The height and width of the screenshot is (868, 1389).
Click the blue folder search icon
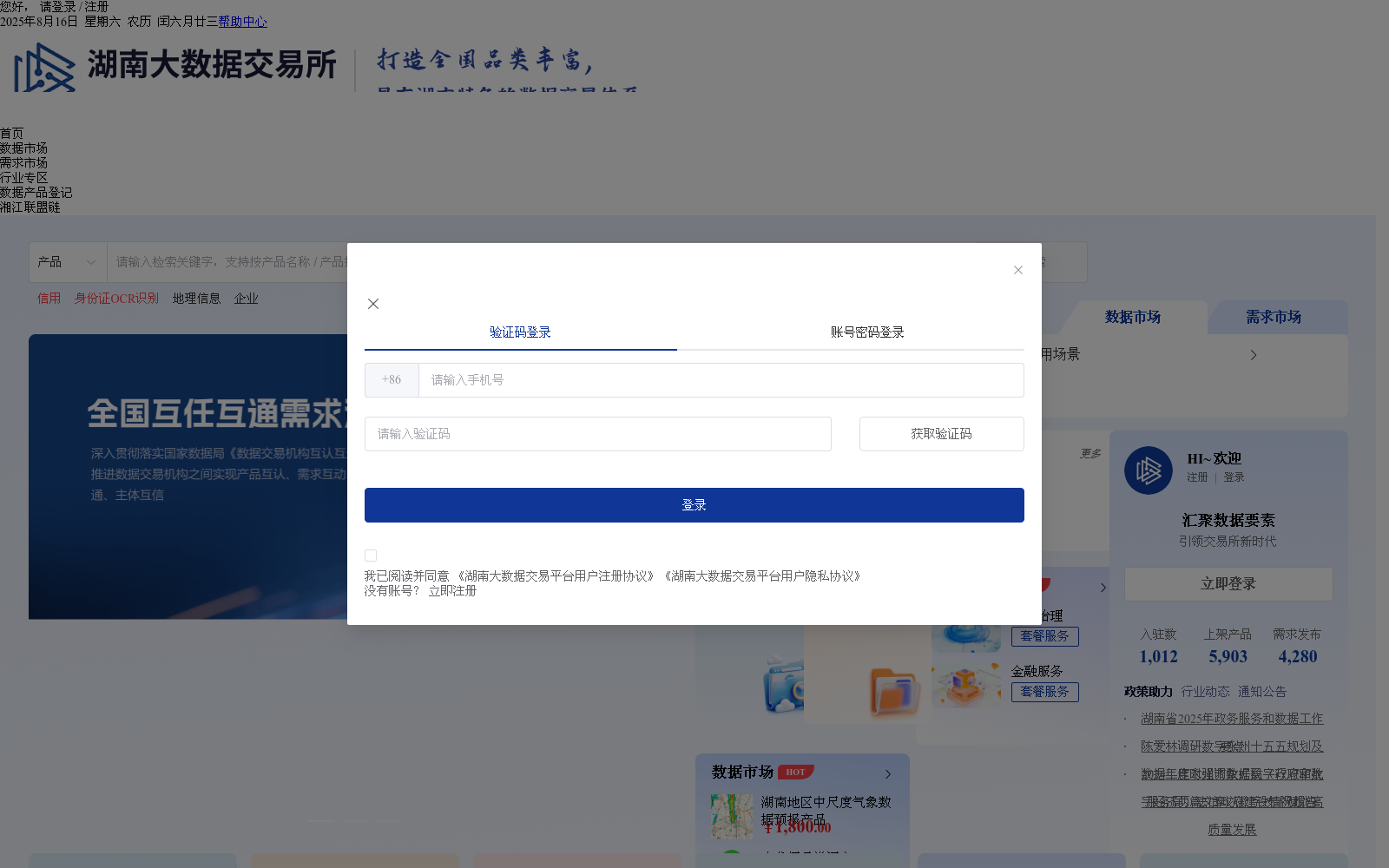pos(785,687)
